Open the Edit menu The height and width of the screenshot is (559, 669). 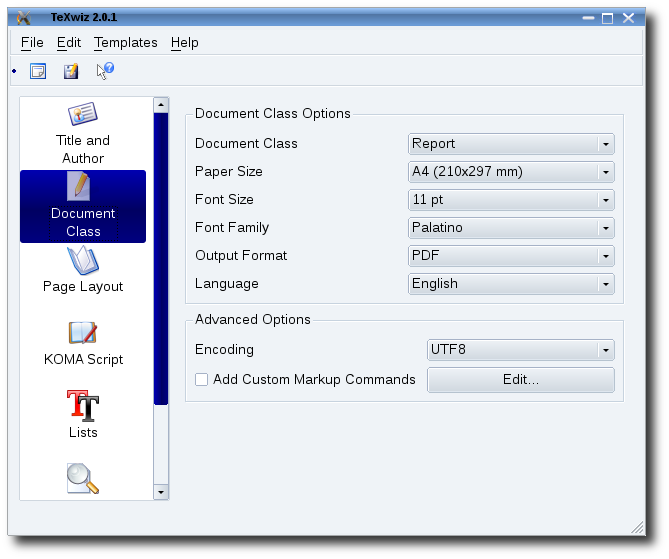[69, 43]
